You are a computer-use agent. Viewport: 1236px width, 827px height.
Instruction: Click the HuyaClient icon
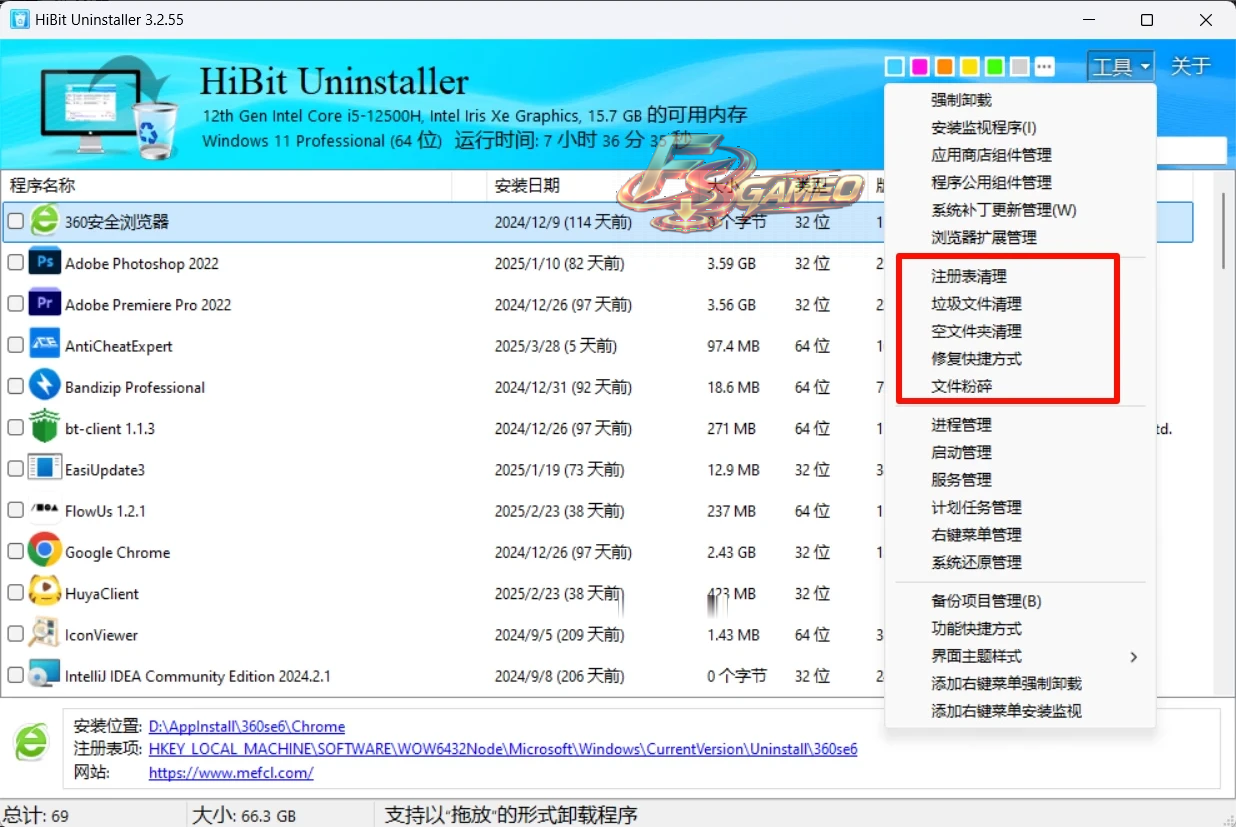(x=44, y=592)
